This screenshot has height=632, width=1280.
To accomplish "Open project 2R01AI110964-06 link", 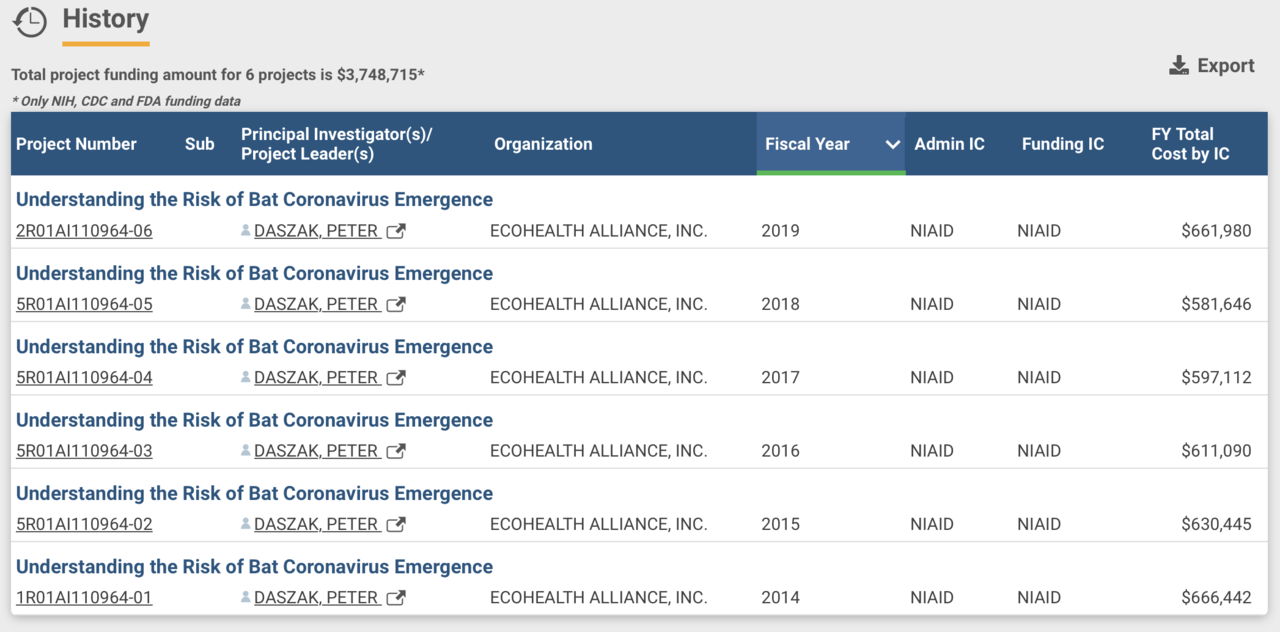I will coord(84,231).
